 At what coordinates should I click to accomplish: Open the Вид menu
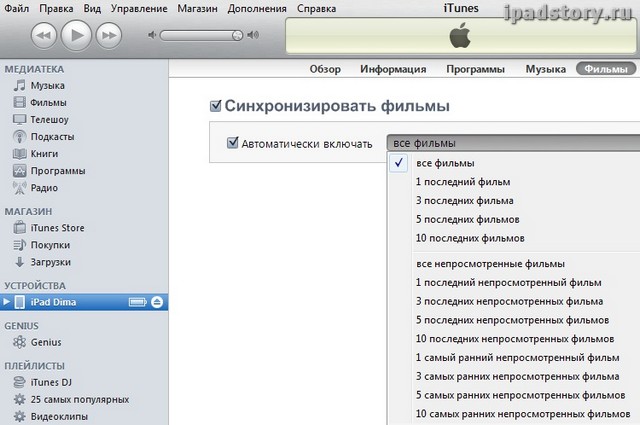click(x=92, y=9)
